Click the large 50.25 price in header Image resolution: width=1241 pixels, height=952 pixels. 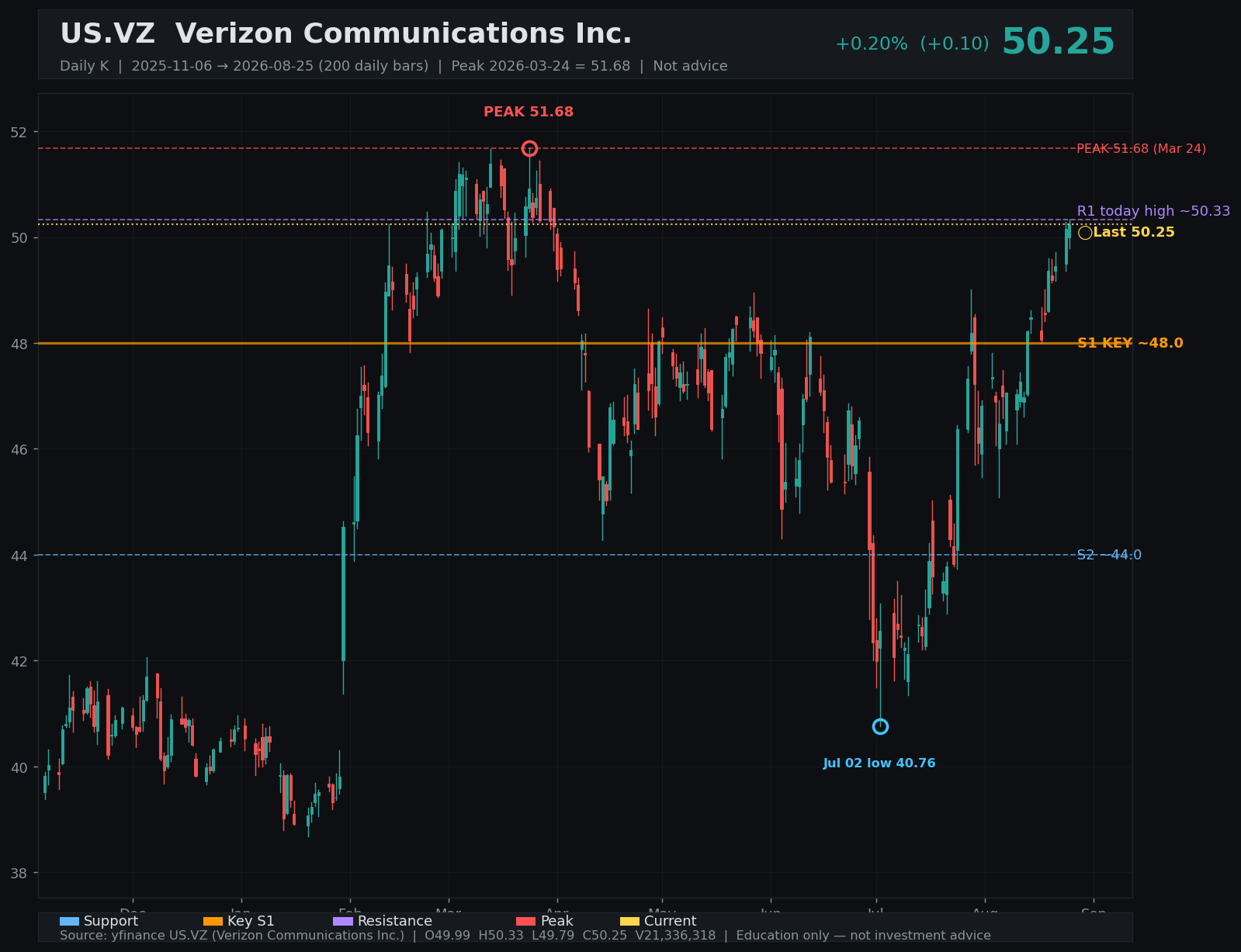(x=1058, y=42)
